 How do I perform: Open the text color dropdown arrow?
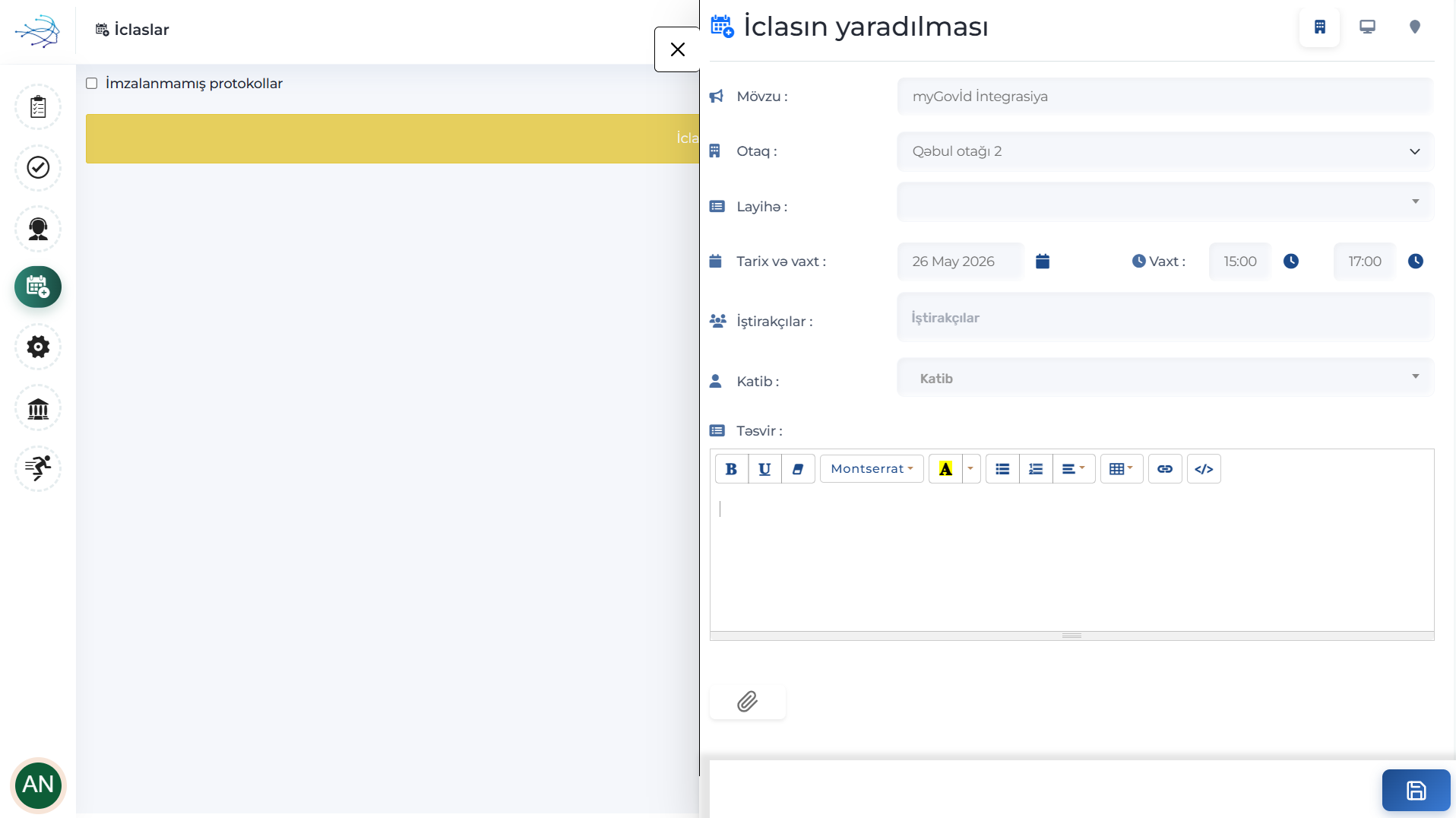(x=971, y=469)
